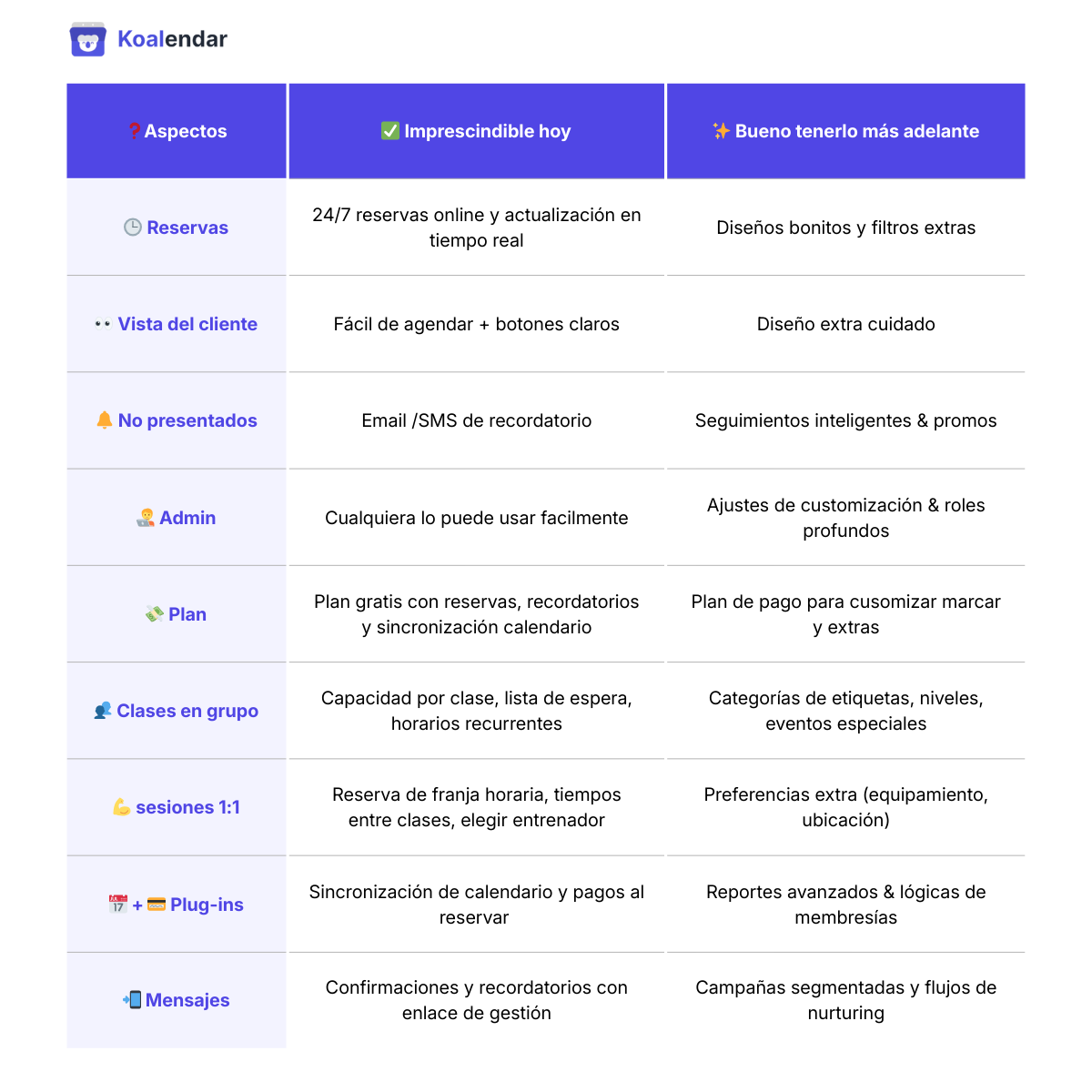The height and width of the screenshot is (1092, 1092).
Task: Click the money icon beside Plan
Action: pyautogui.click(x=155, y=614)
